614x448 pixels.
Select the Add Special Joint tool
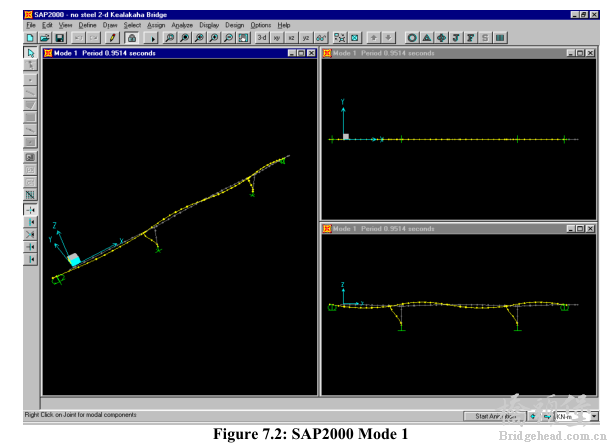click(31, 80)
